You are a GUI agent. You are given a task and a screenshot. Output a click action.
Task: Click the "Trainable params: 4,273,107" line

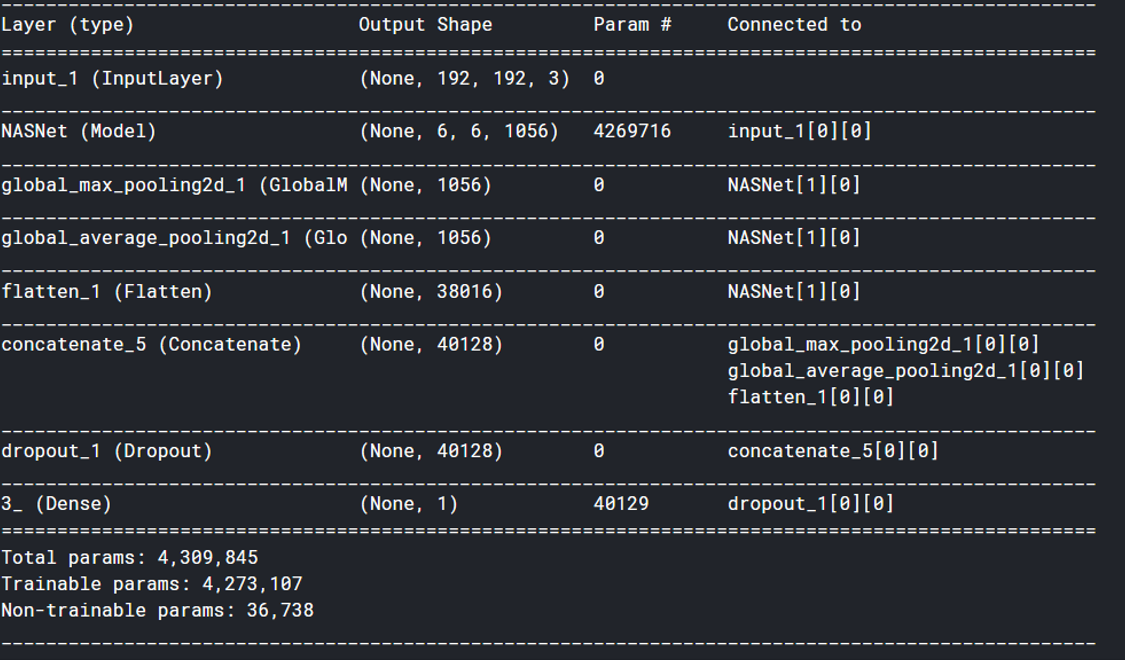152,583
